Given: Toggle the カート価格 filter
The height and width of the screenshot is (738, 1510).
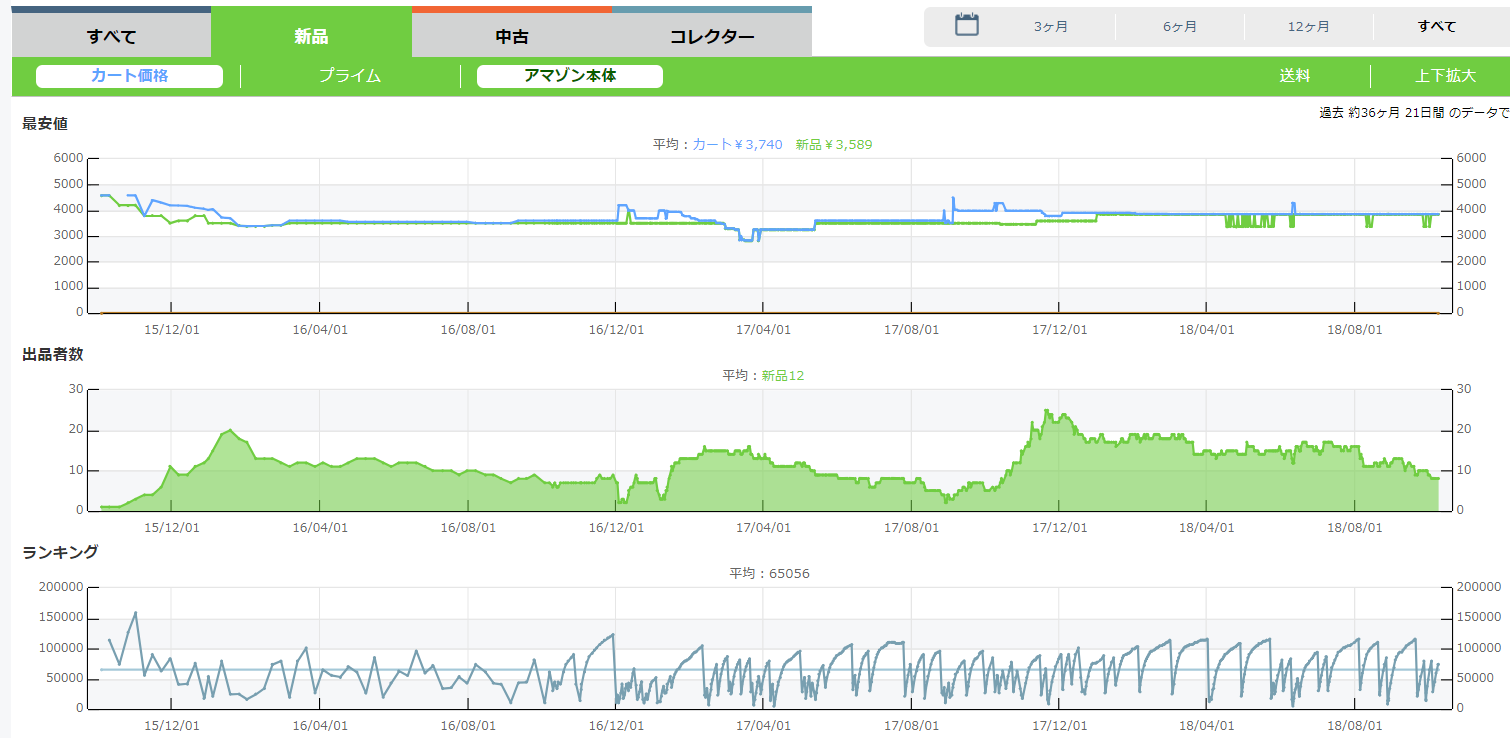Looking at the screenshot, I should click(129, 76).
